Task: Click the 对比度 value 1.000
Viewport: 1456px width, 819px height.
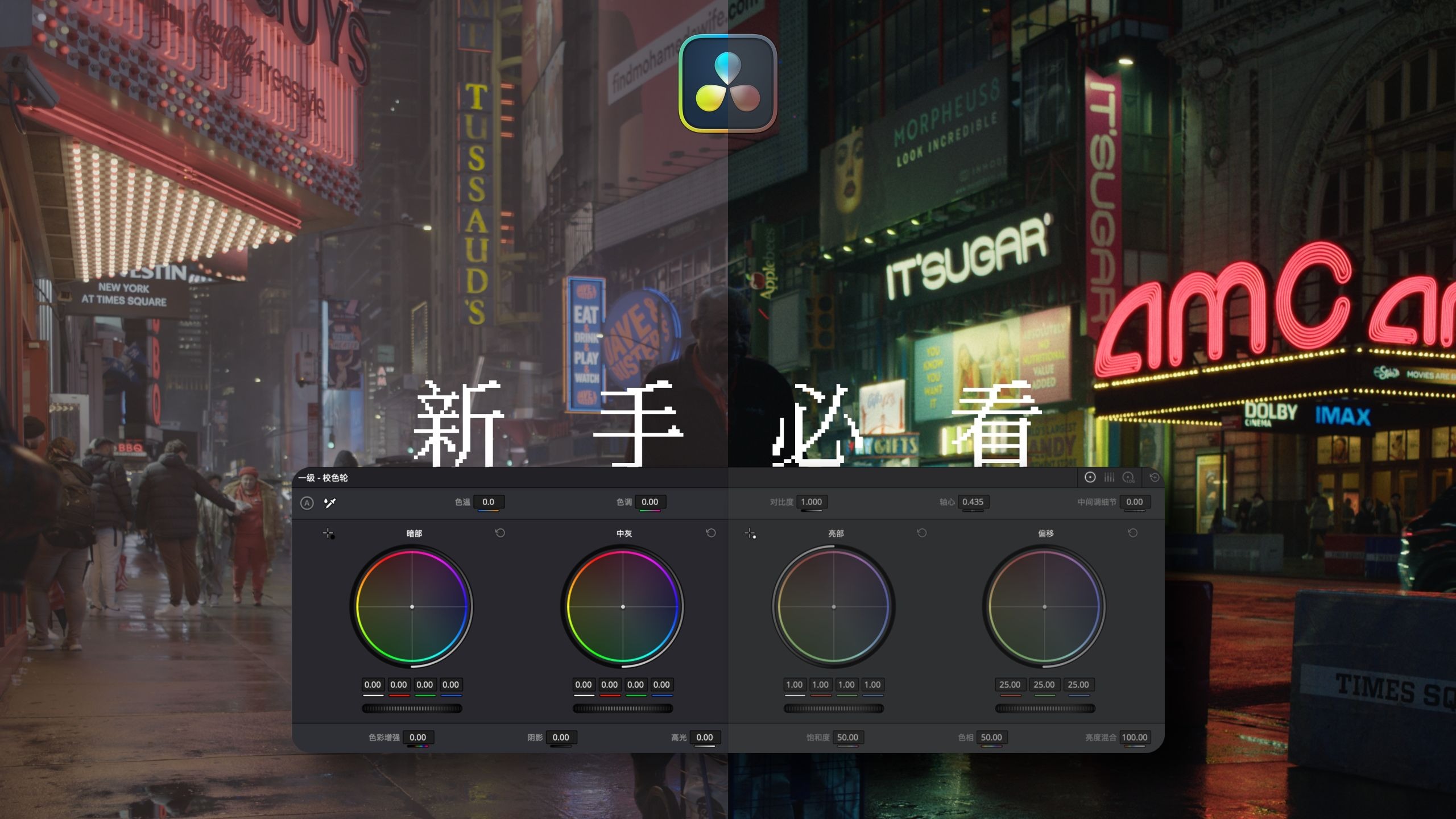Action: click(811, 502)
